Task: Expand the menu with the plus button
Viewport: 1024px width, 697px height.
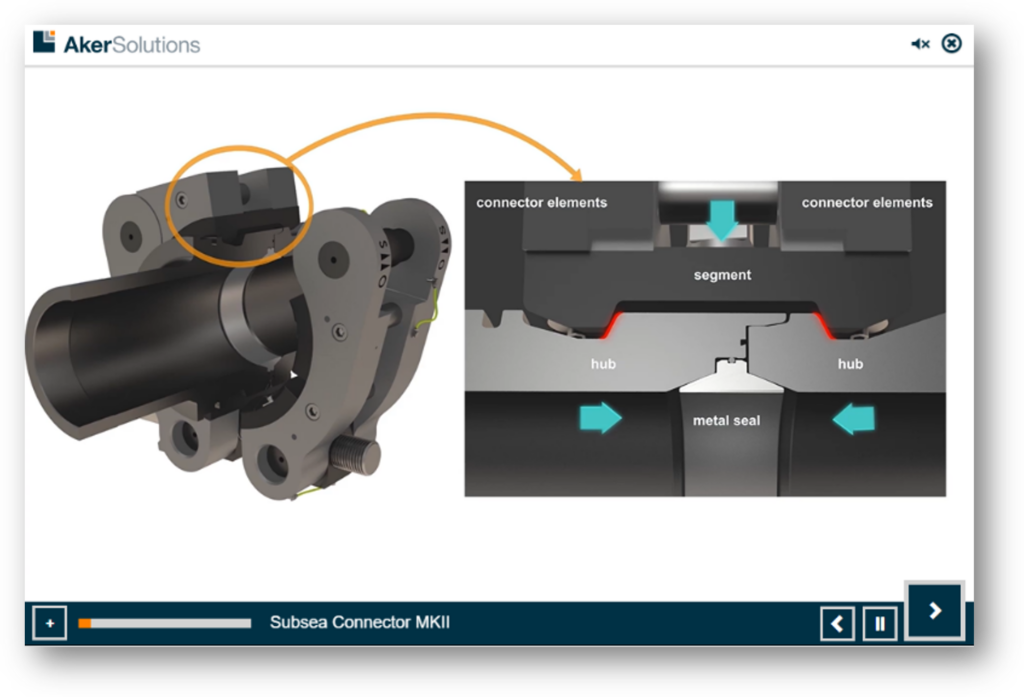Action: 49,624
